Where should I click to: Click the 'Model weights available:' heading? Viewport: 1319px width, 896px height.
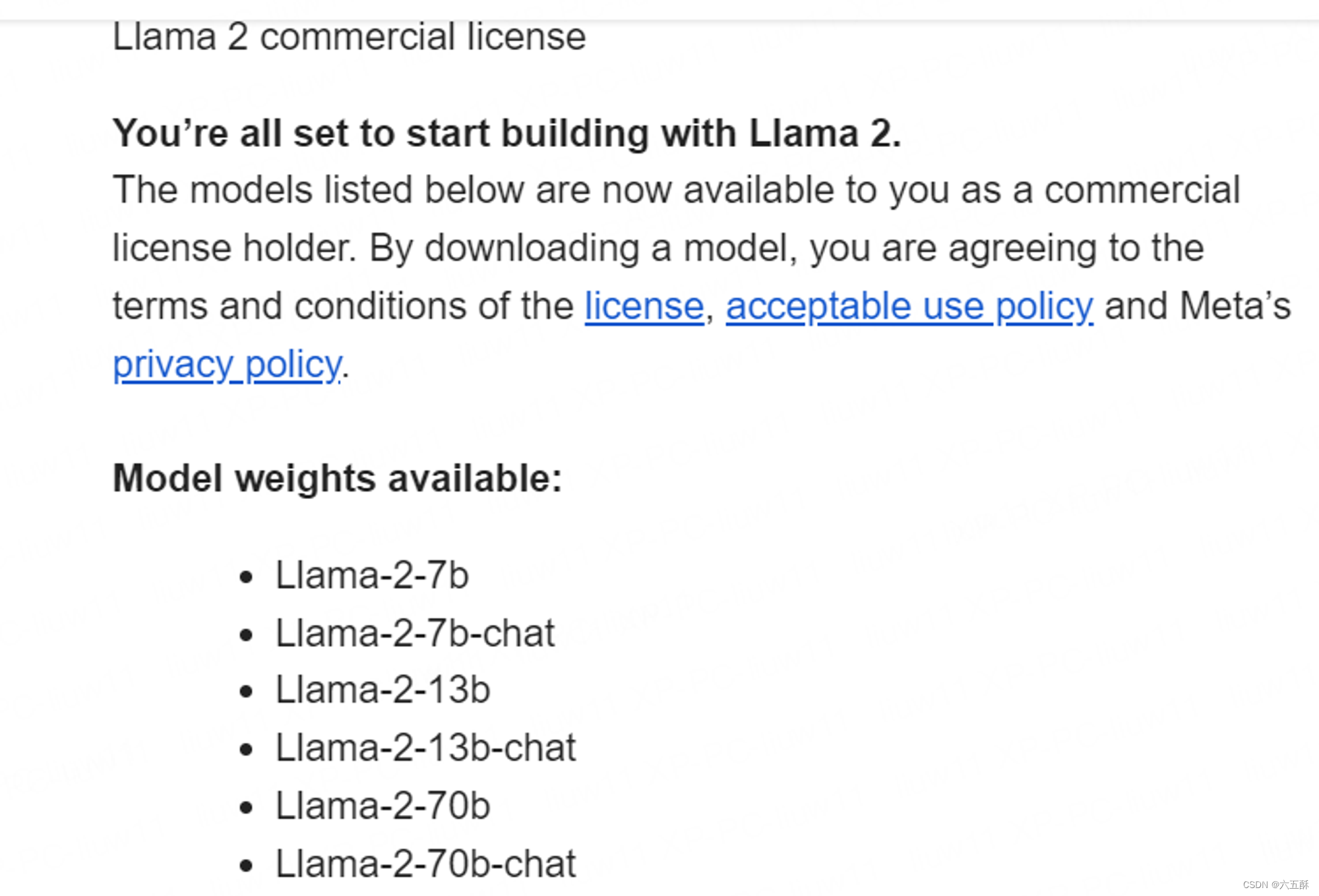[337, 478]
